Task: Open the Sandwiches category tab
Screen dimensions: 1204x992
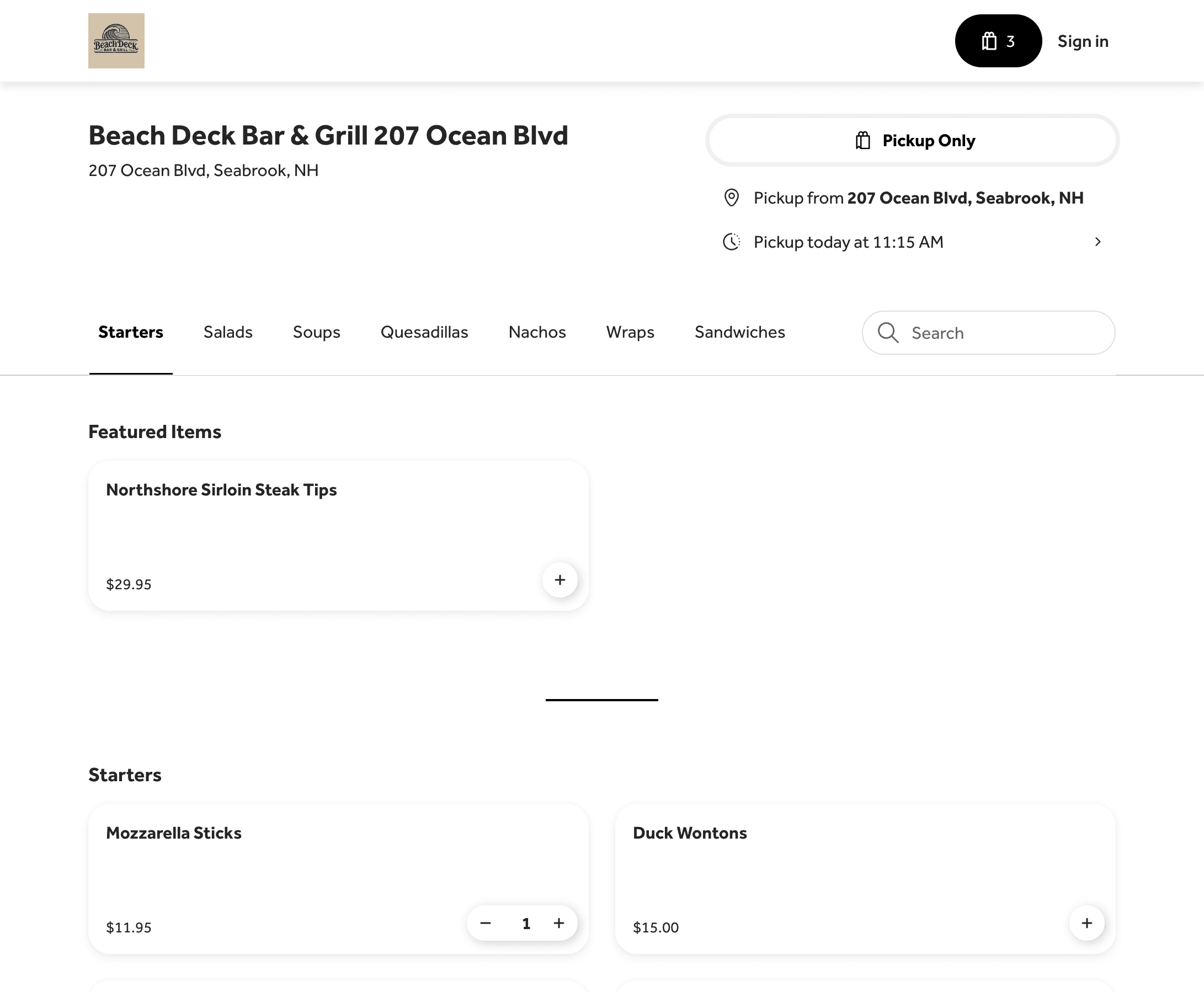Action: 739,332
